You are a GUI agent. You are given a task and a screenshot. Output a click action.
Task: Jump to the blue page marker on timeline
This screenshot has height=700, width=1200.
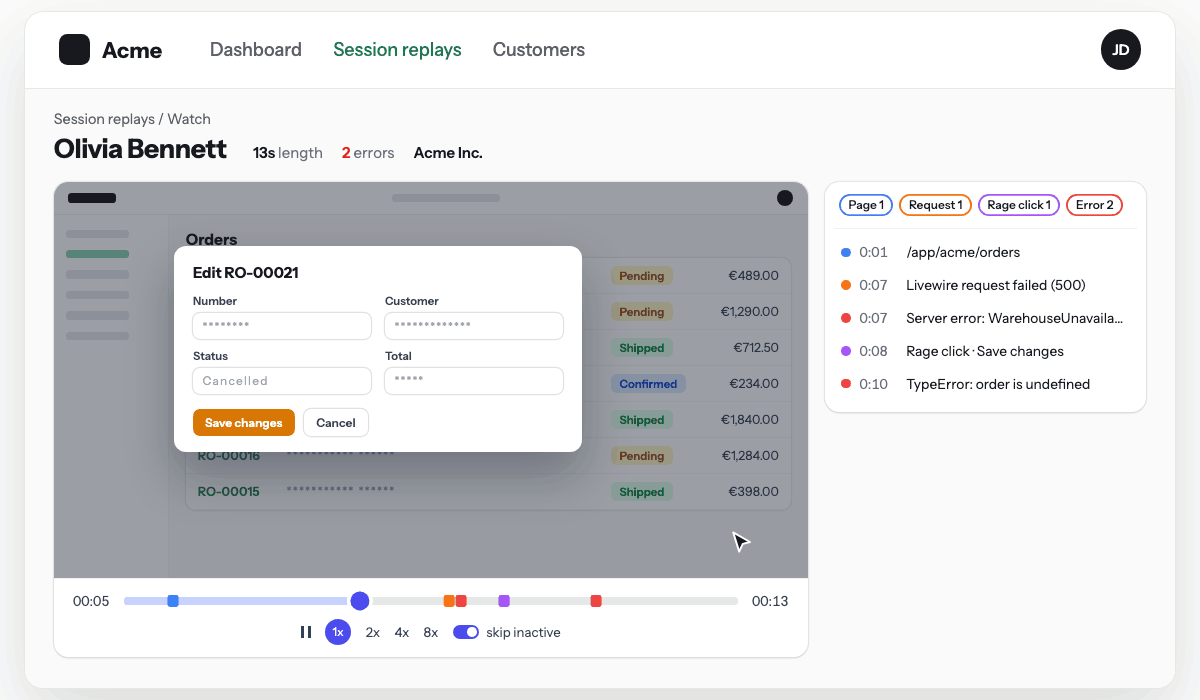pyautogui.click(x=173, y=601)
